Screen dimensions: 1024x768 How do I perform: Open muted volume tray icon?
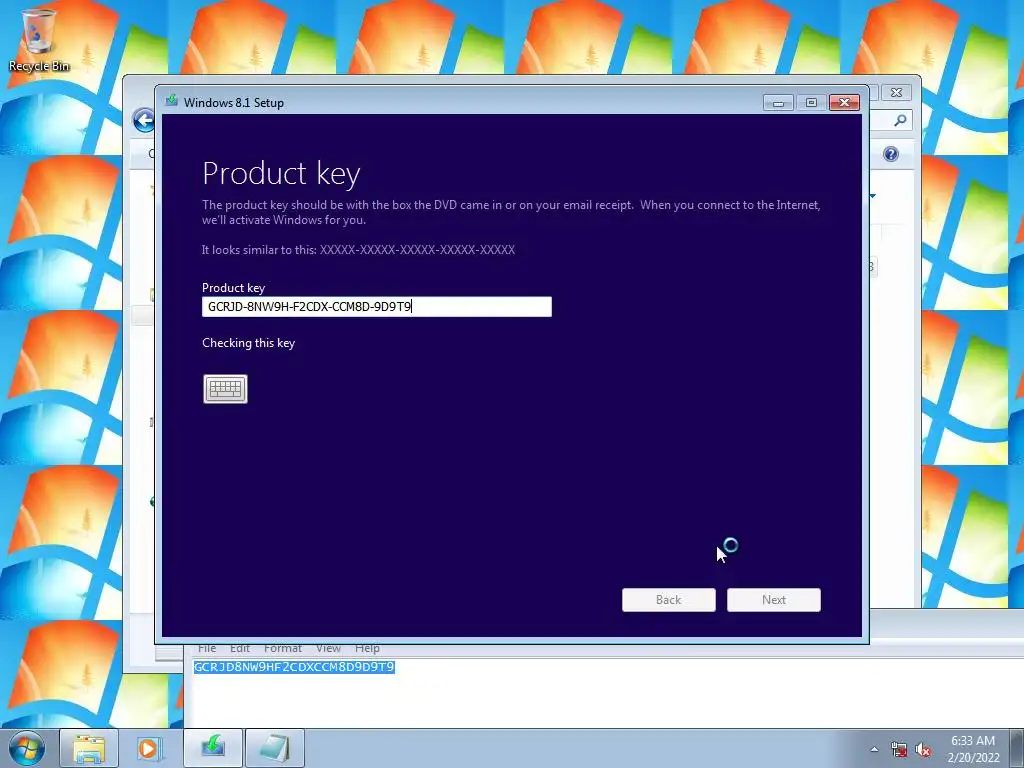[x=923, y=750]
